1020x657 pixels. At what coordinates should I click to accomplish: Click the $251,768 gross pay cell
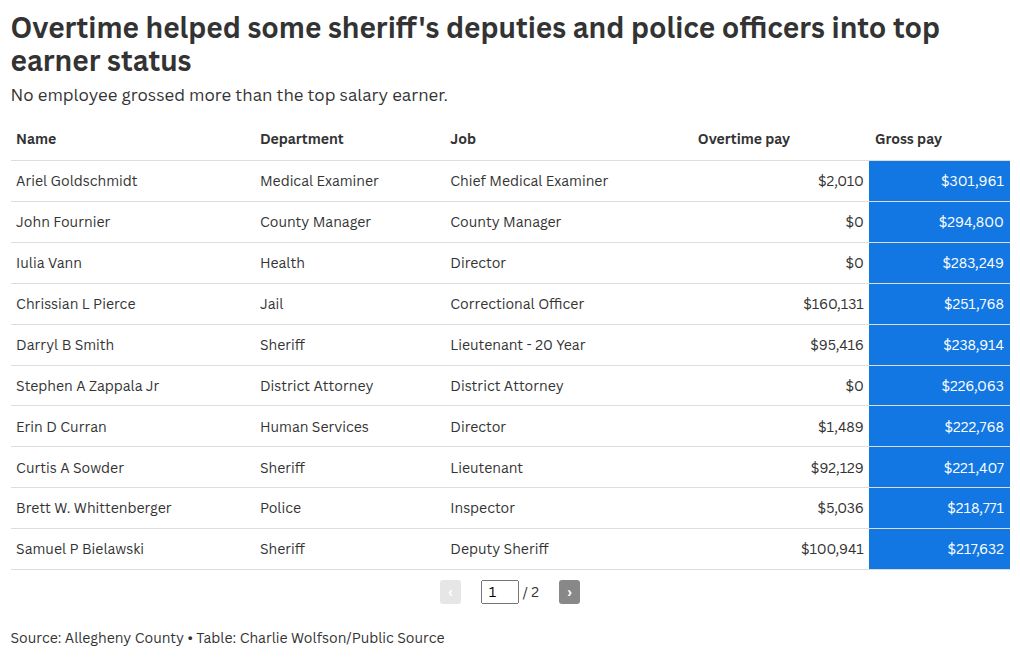pyautogui.click(x=973, y=304)
